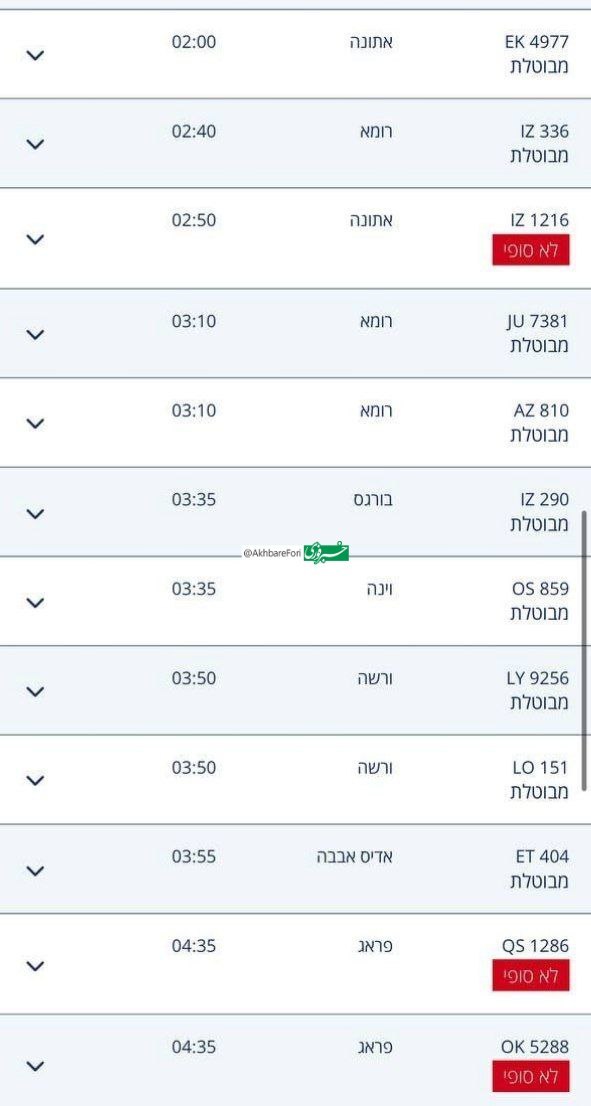Click the 03:35 time for OS 859
Screen dimensions: 591x1106
pyautogui.click(x=194, y=589)
